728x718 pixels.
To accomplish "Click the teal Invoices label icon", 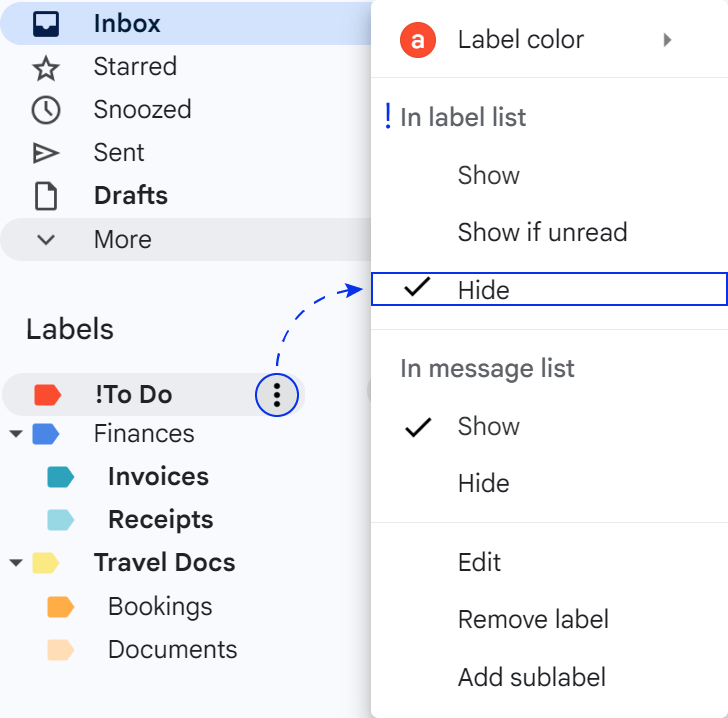I will coord(60,477).
